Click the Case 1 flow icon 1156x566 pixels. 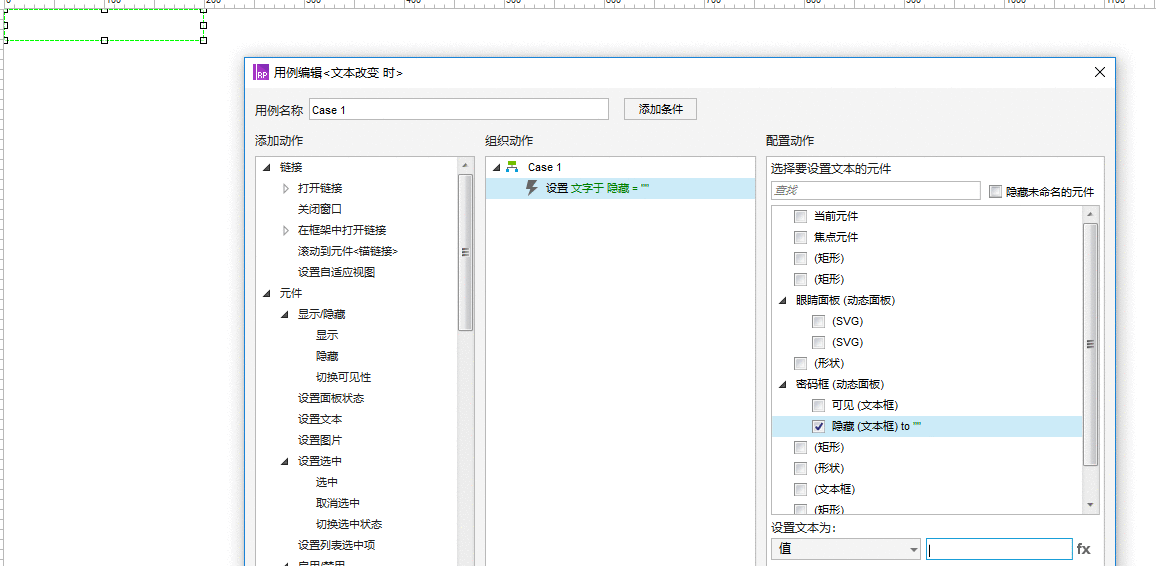(512, 167)
